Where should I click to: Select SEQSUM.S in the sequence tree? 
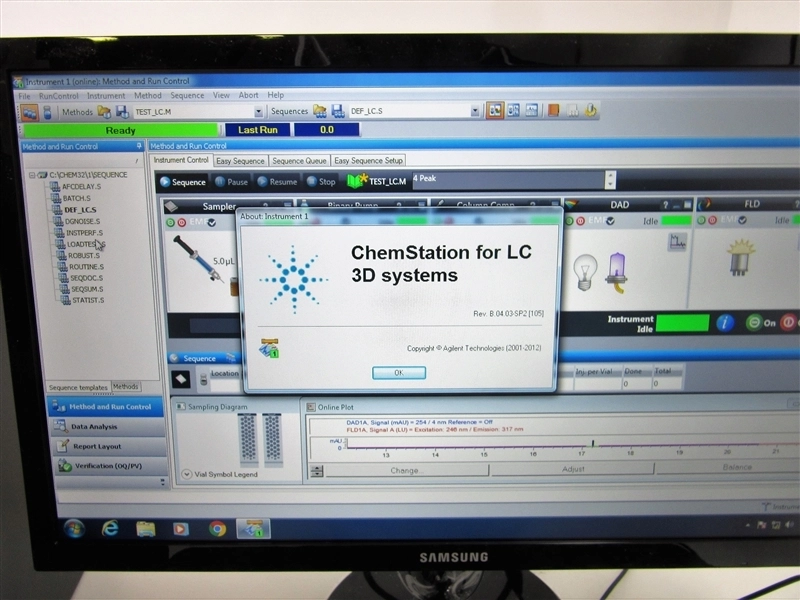(x=87, y=289)
